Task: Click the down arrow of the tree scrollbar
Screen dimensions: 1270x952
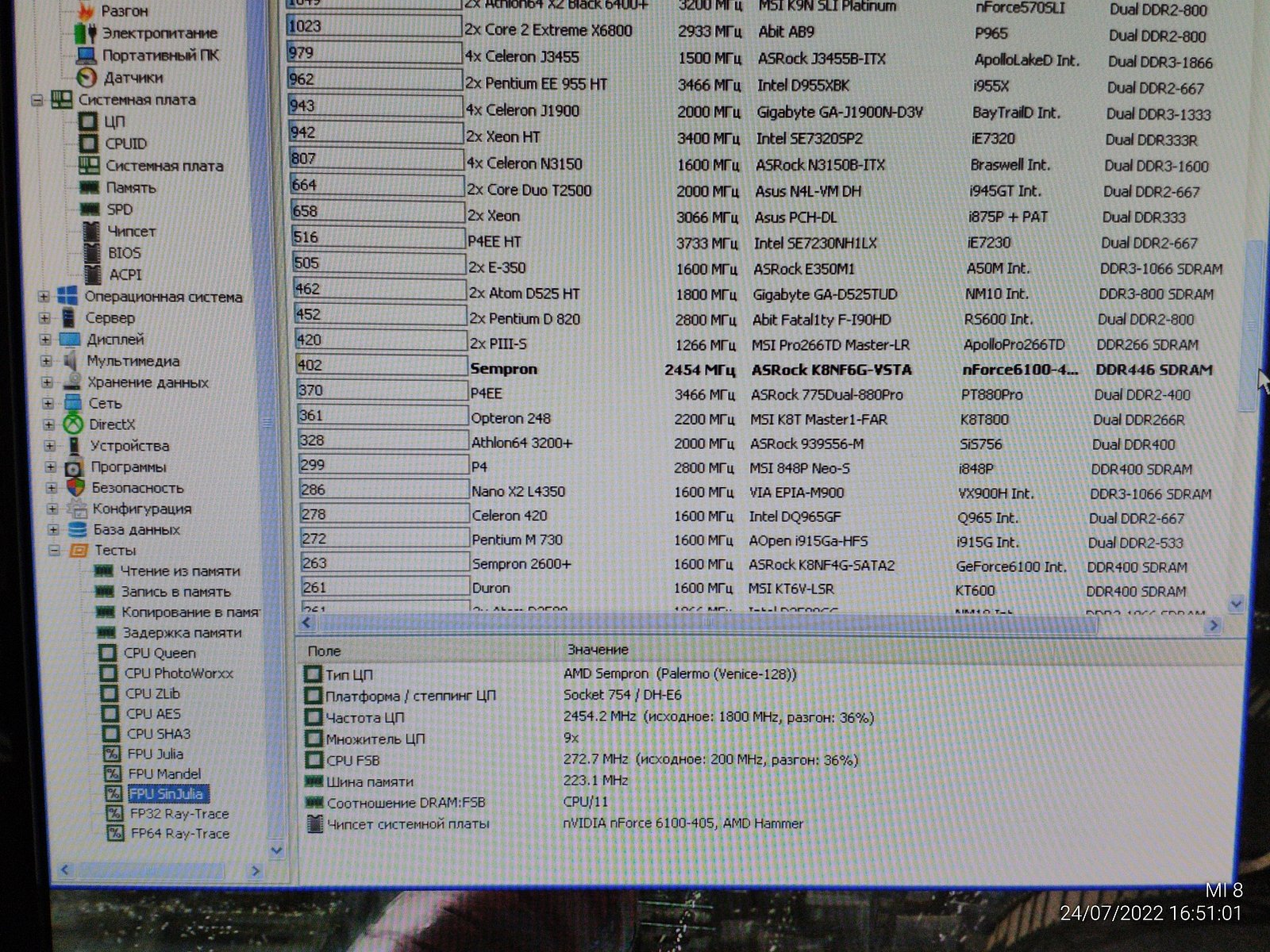Action: click(x=276, y=850)
